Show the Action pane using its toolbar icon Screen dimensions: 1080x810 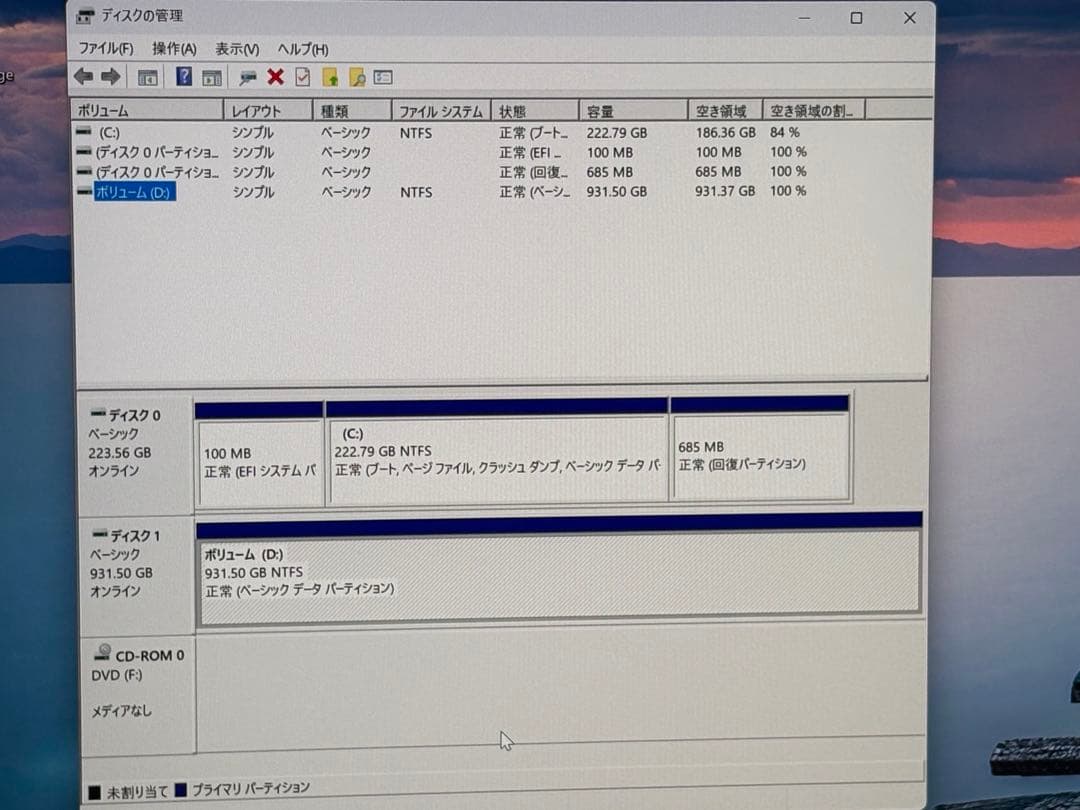[x=211, y=77]
